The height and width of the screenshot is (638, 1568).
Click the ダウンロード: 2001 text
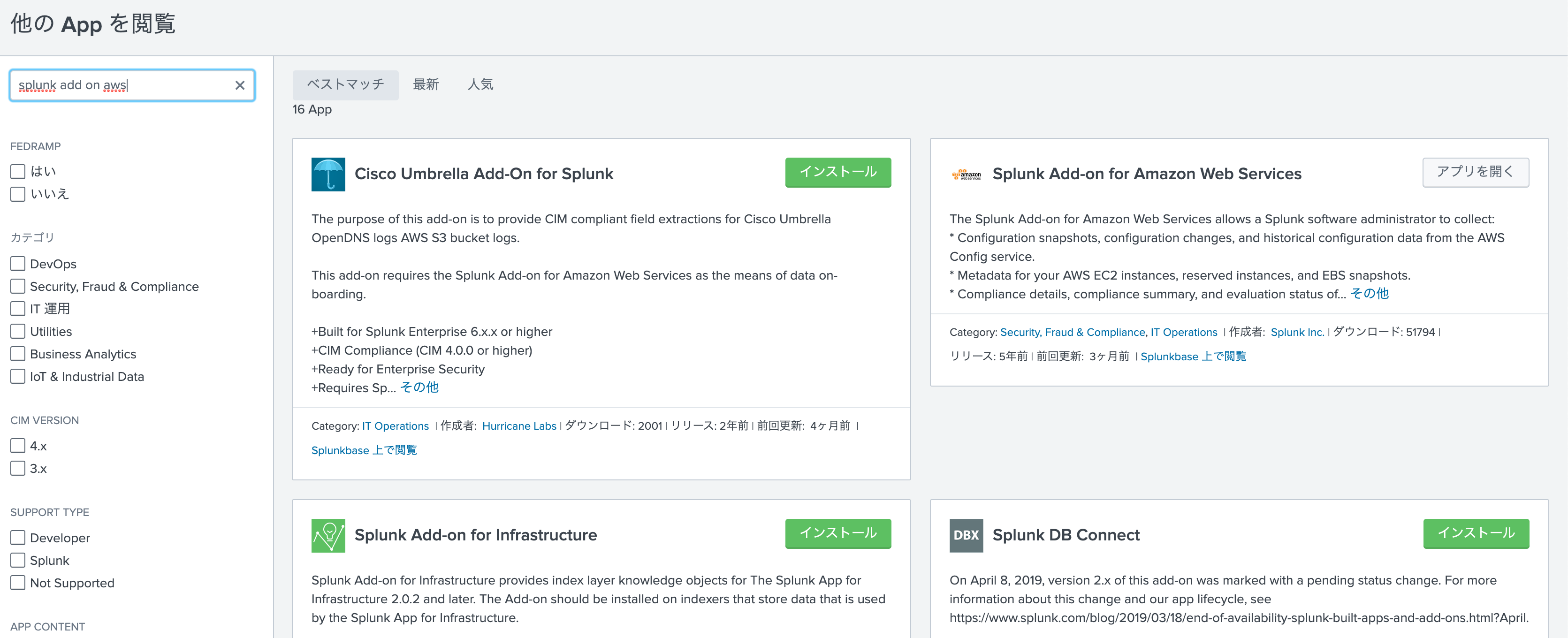(x=614, y=426)
